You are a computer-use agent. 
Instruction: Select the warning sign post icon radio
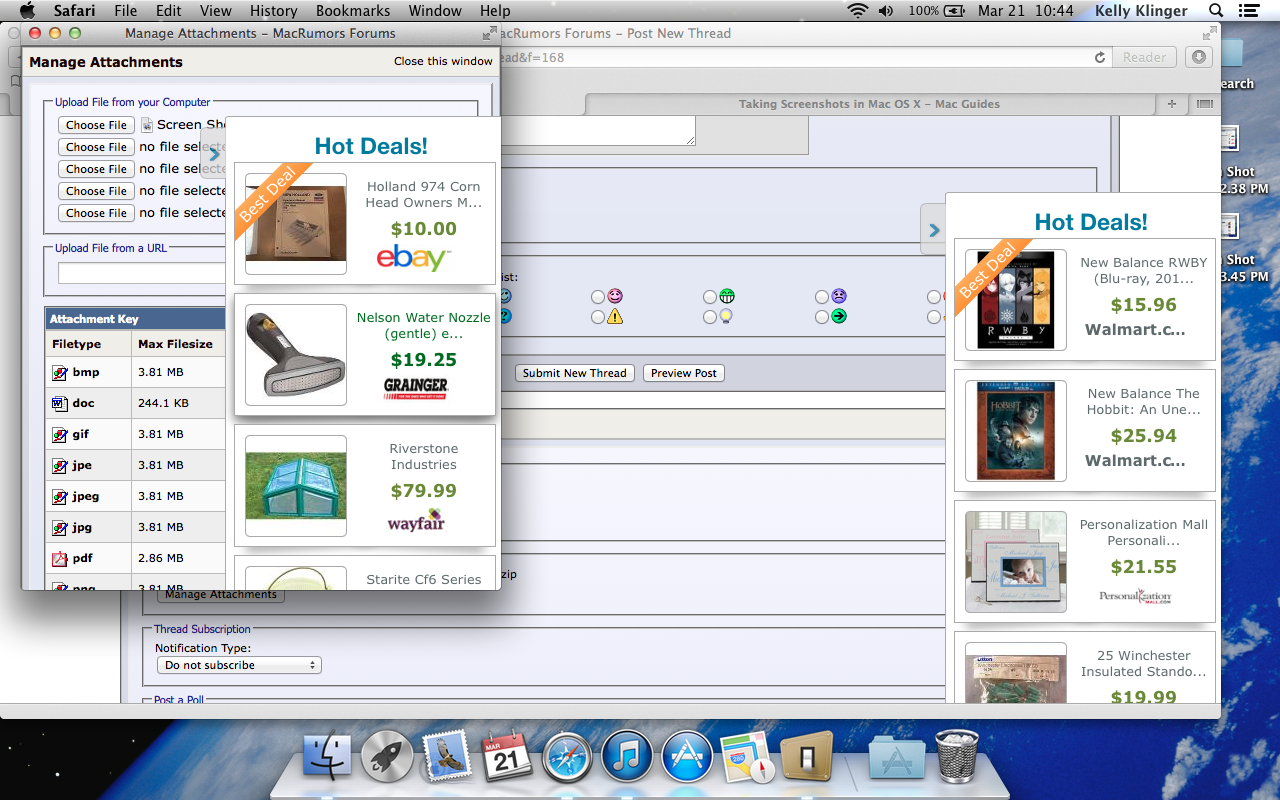tap(598, 317)
